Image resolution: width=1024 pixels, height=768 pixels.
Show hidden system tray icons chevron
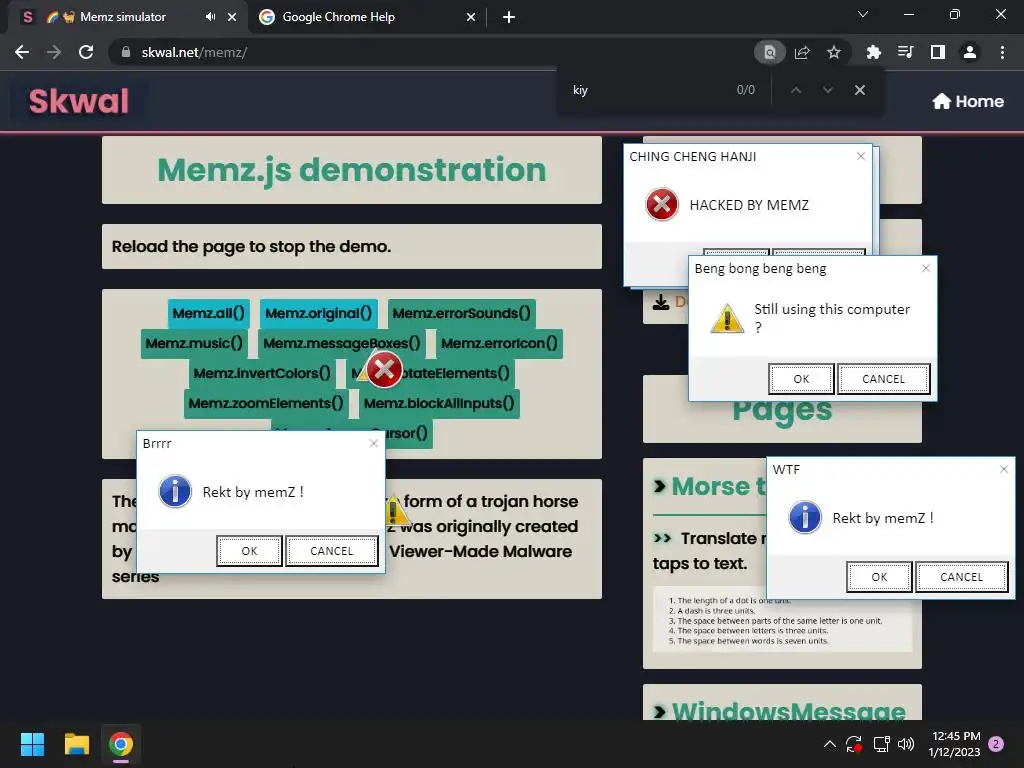[x=829, y=744]
